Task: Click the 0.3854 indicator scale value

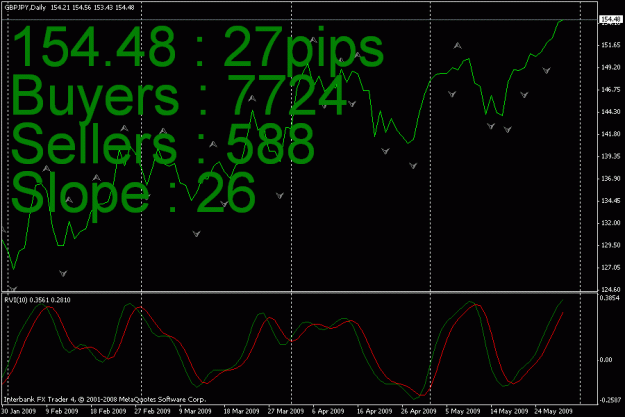Action: pyautogui.click(x=610, y=298)
